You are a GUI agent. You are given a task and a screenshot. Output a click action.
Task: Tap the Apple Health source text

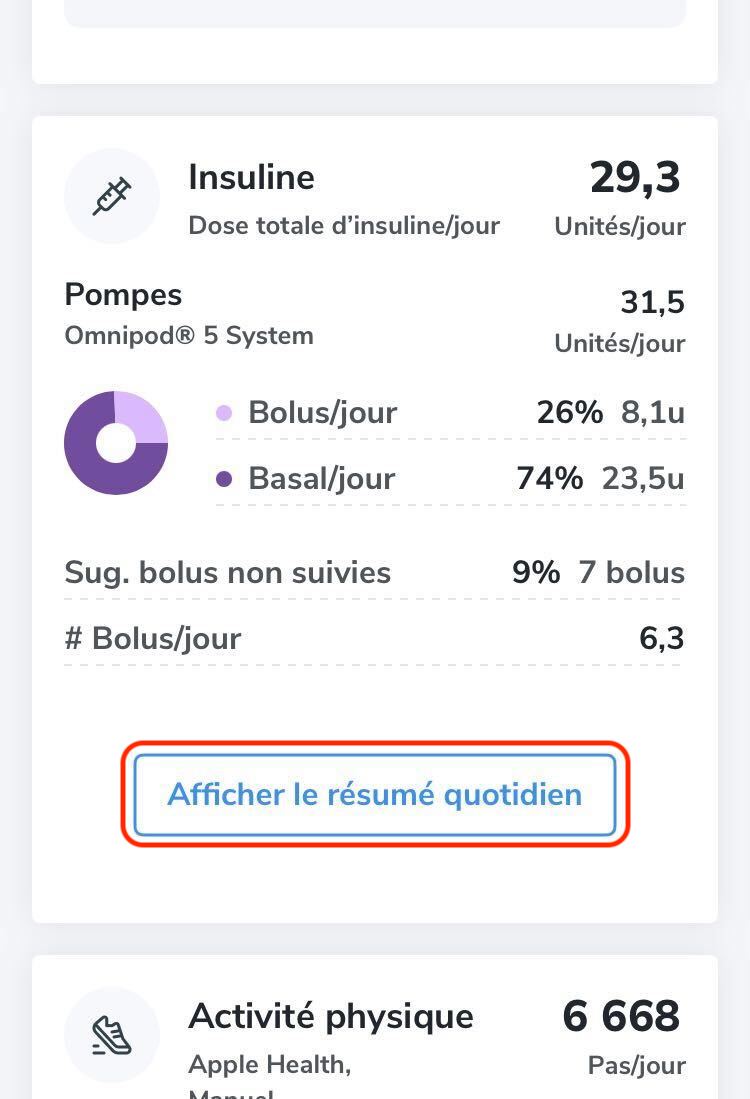tap(269, 1065)
